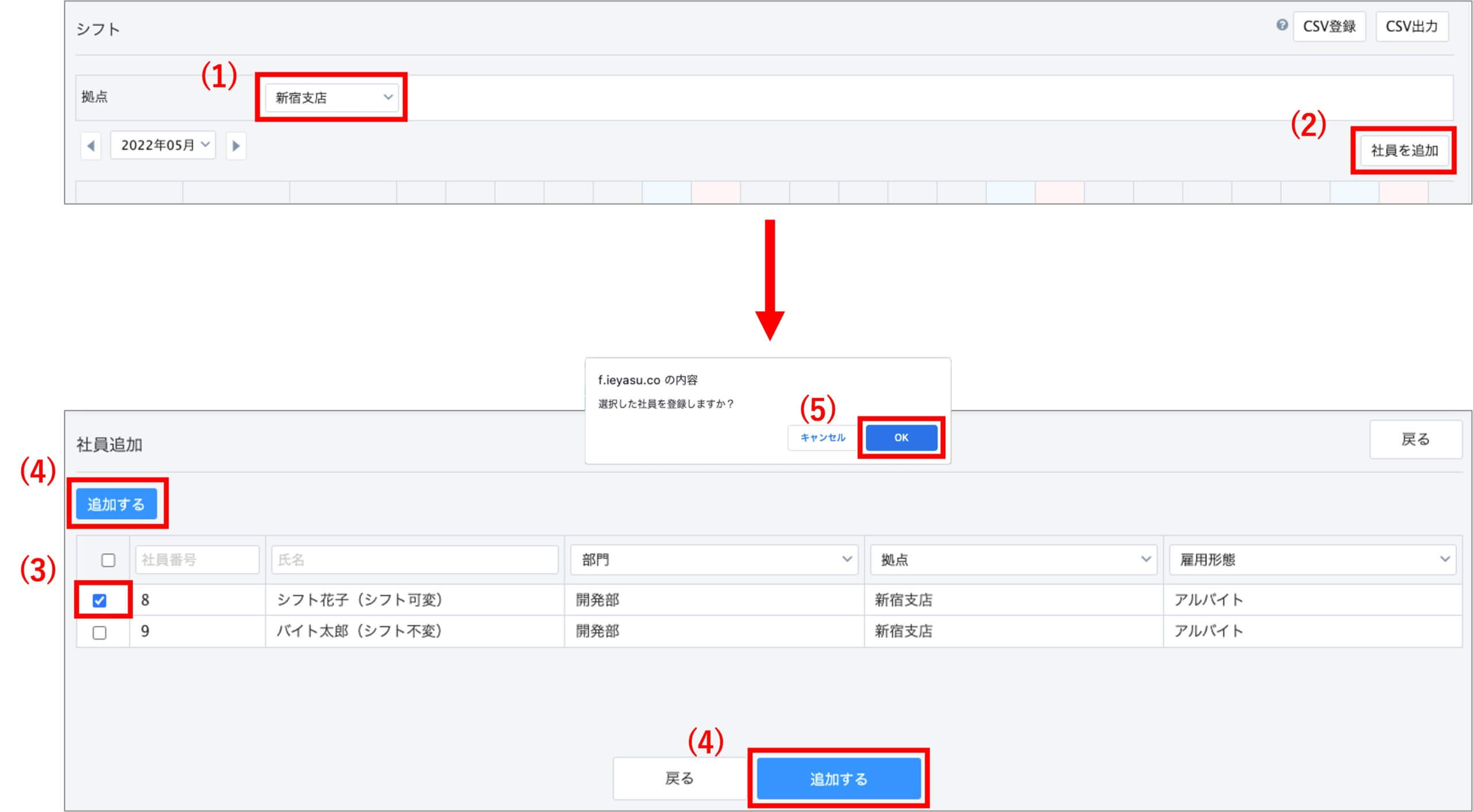Click the CSV出力 button
This screenshot has width=1473, height=812.
[x=1411, y=26]
